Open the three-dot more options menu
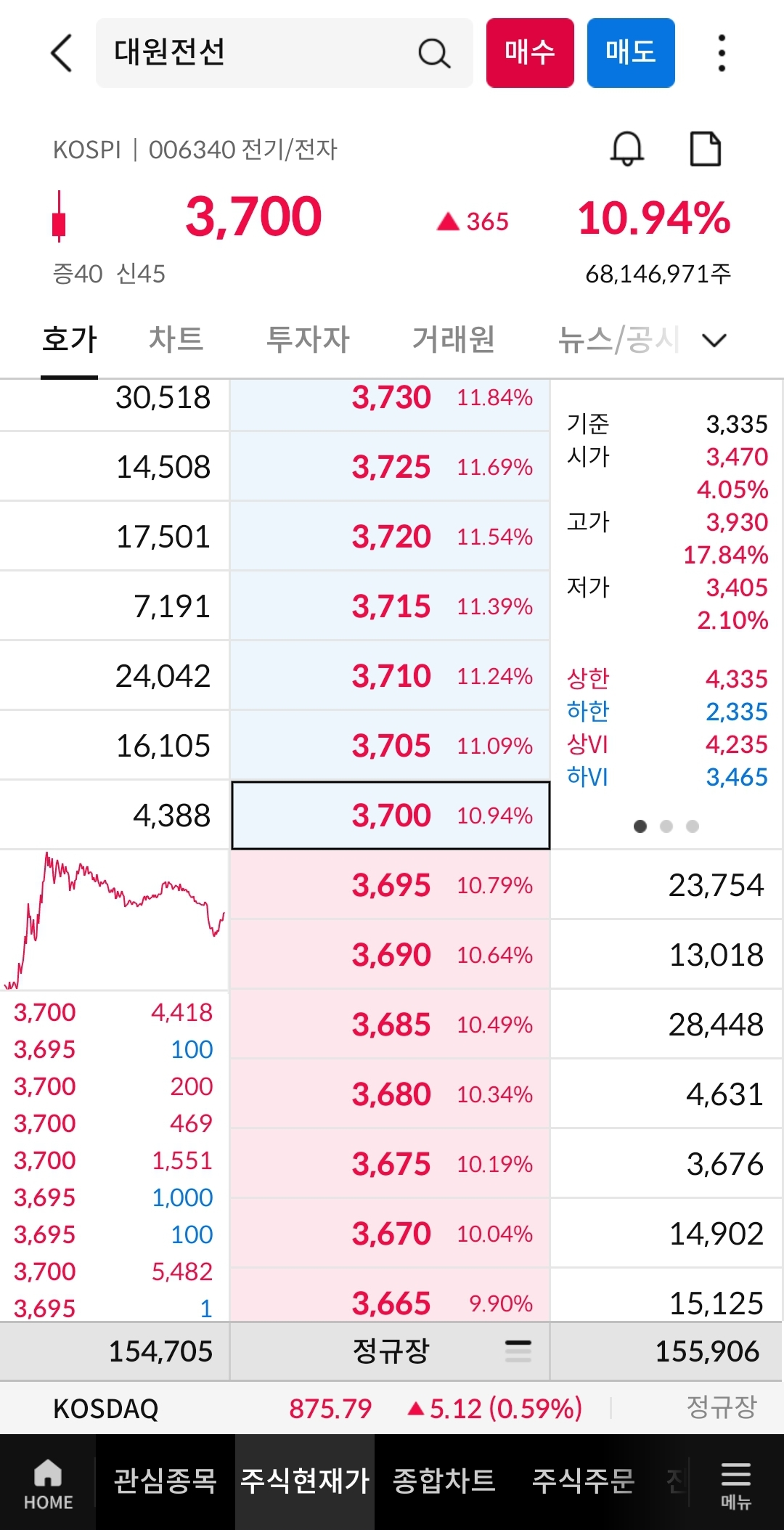Viewport: 784px width, 1530px height. (x=721, y=53)
